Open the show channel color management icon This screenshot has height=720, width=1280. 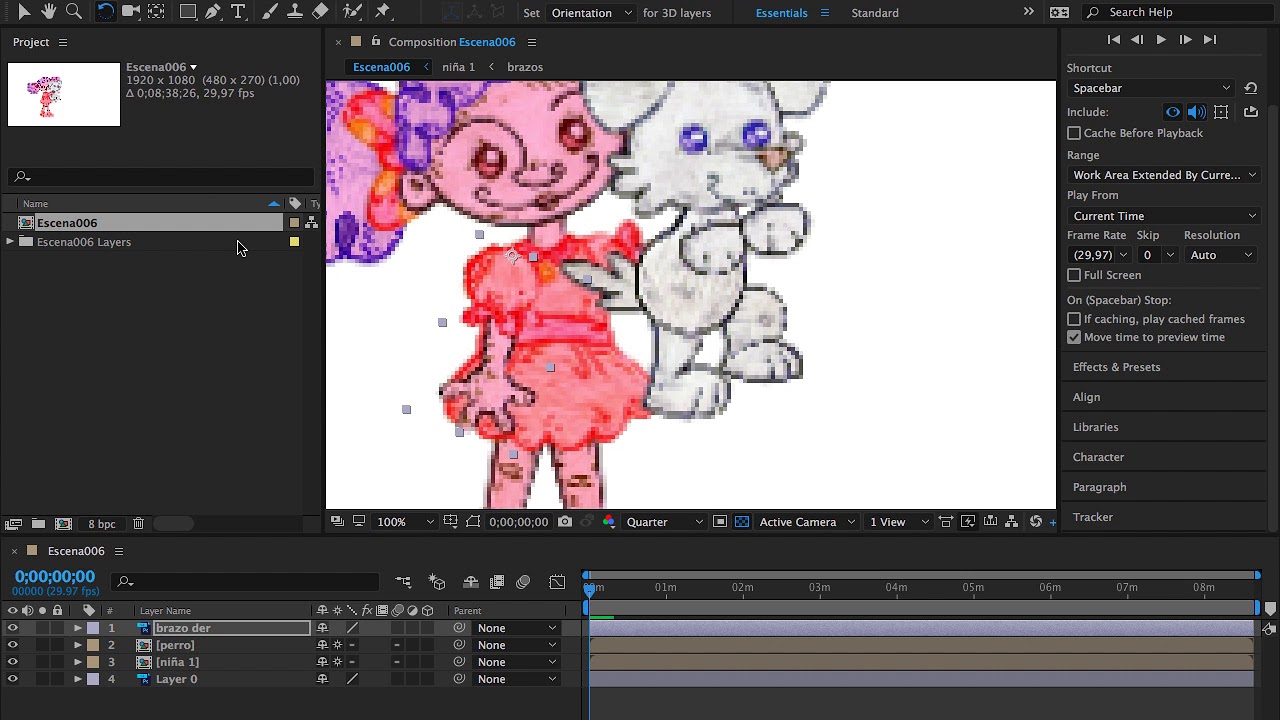point(608,522)
